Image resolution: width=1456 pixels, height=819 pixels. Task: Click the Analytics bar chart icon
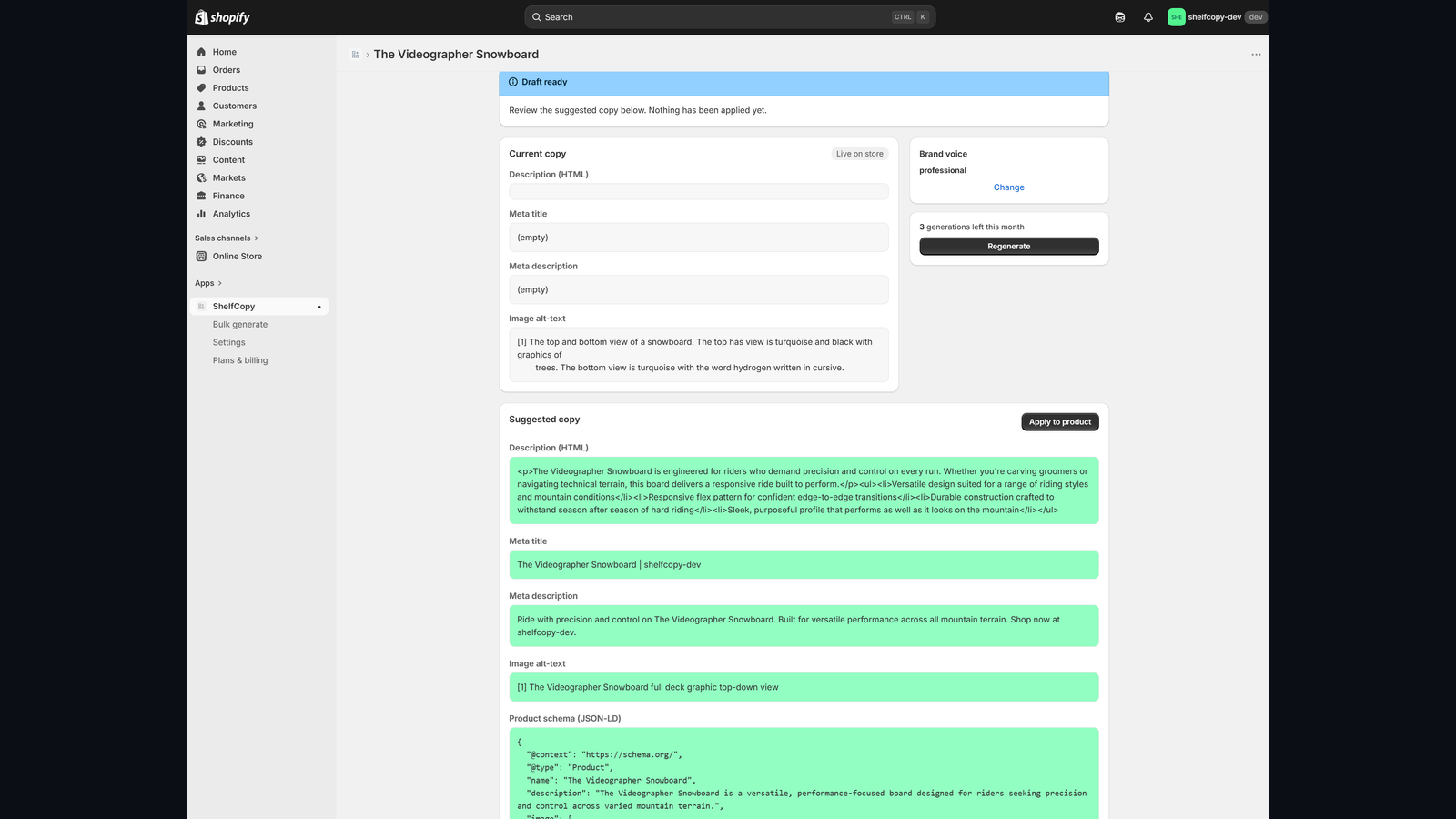[201, 214]
